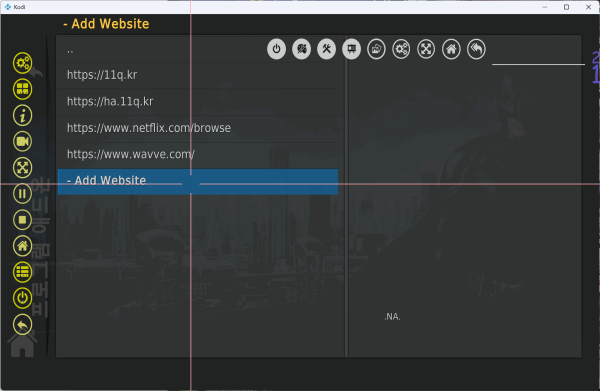The image size is (600, 391).
Task: Go up via the '..' parent entry
Action: (198, 49)
